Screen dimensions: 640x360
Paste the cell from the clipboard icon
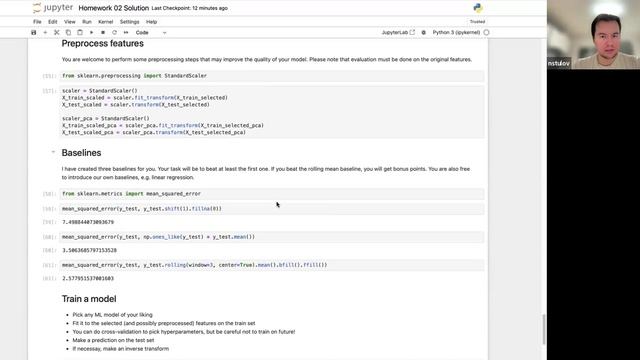(x=80, y=33)
